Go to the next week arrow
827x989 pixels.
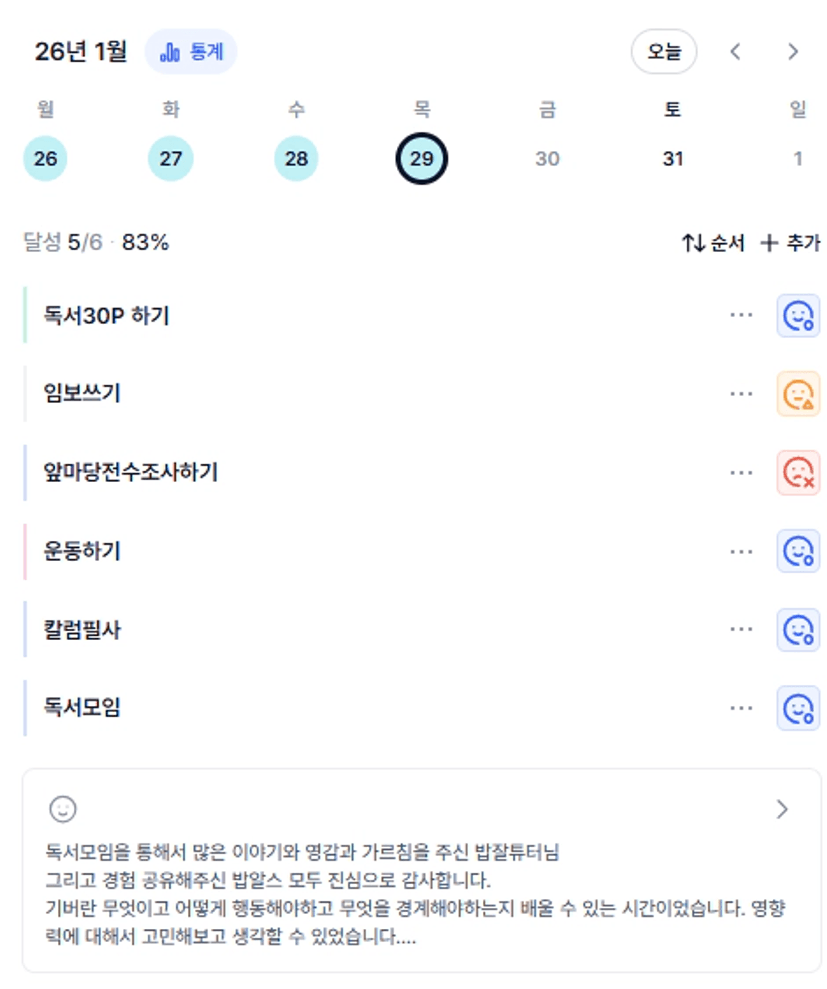793,52
